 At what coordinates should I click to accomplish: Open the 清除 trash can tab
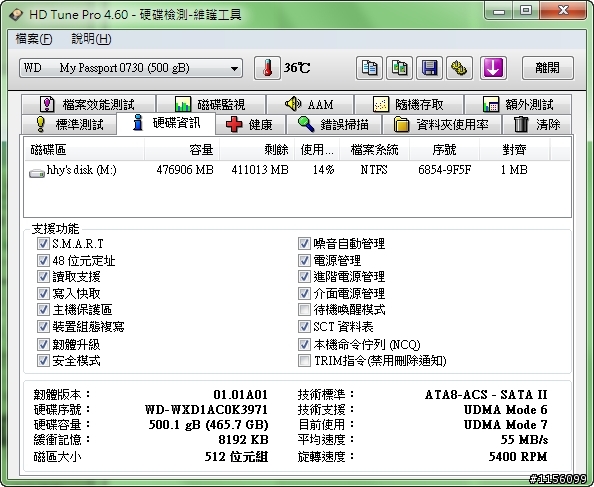[536, 125]
